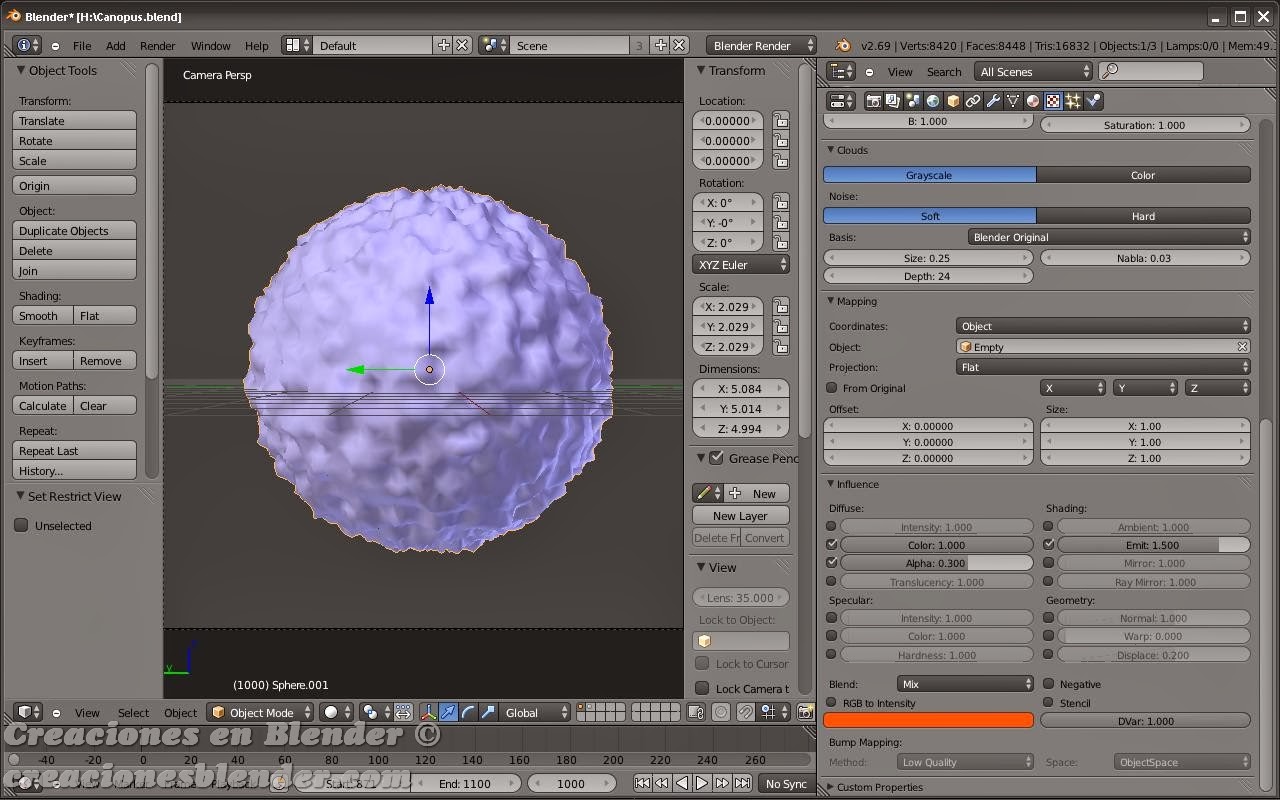
Task: Open the Render menu
Action: [x=157, y=45]
